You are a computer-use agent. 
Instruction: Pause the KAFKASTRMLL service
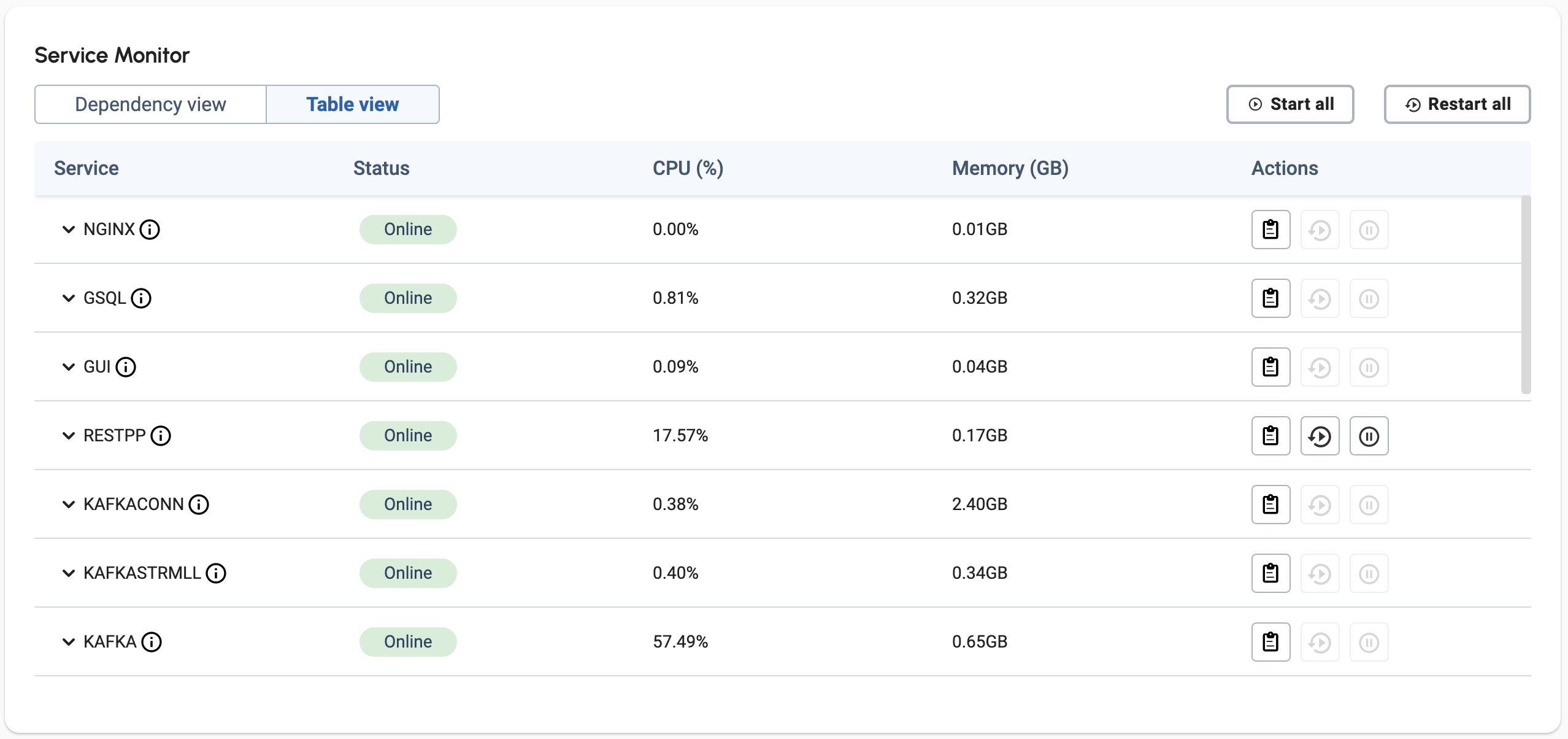pos(1369,573)
